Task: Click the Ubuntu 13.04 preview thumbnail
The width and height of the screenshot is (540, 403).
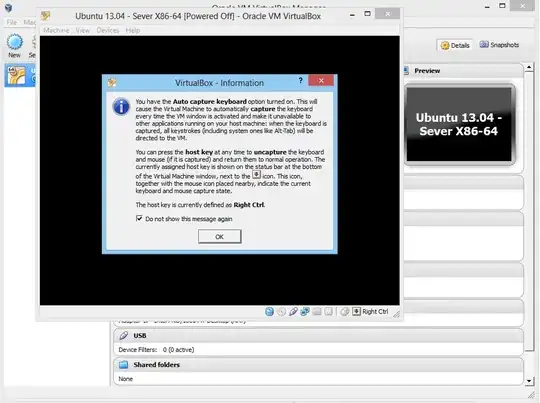Action: [x=459, y=124]
